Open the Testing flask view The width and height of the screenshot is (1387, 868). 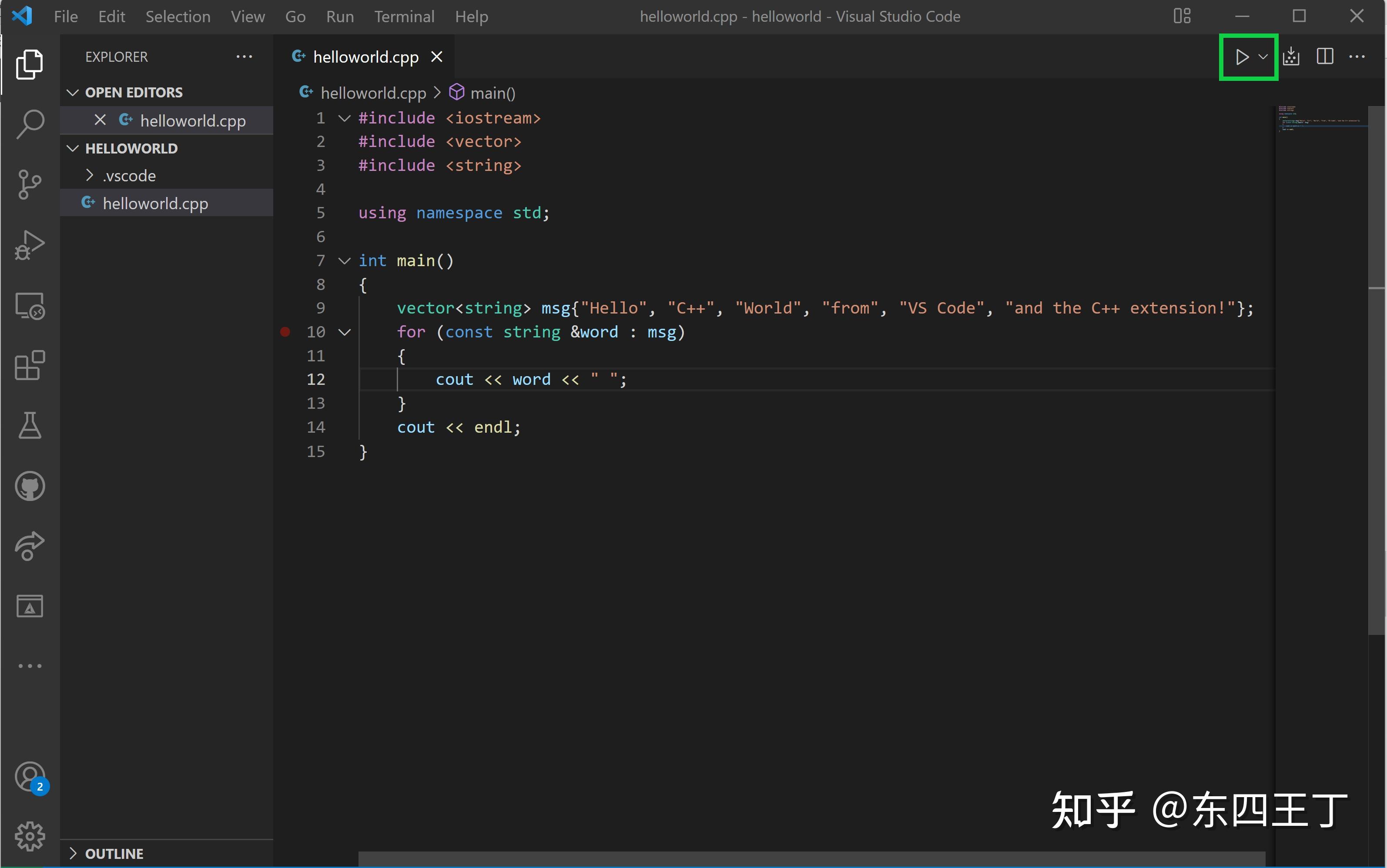pyautogui.click(x=29, y=426)
